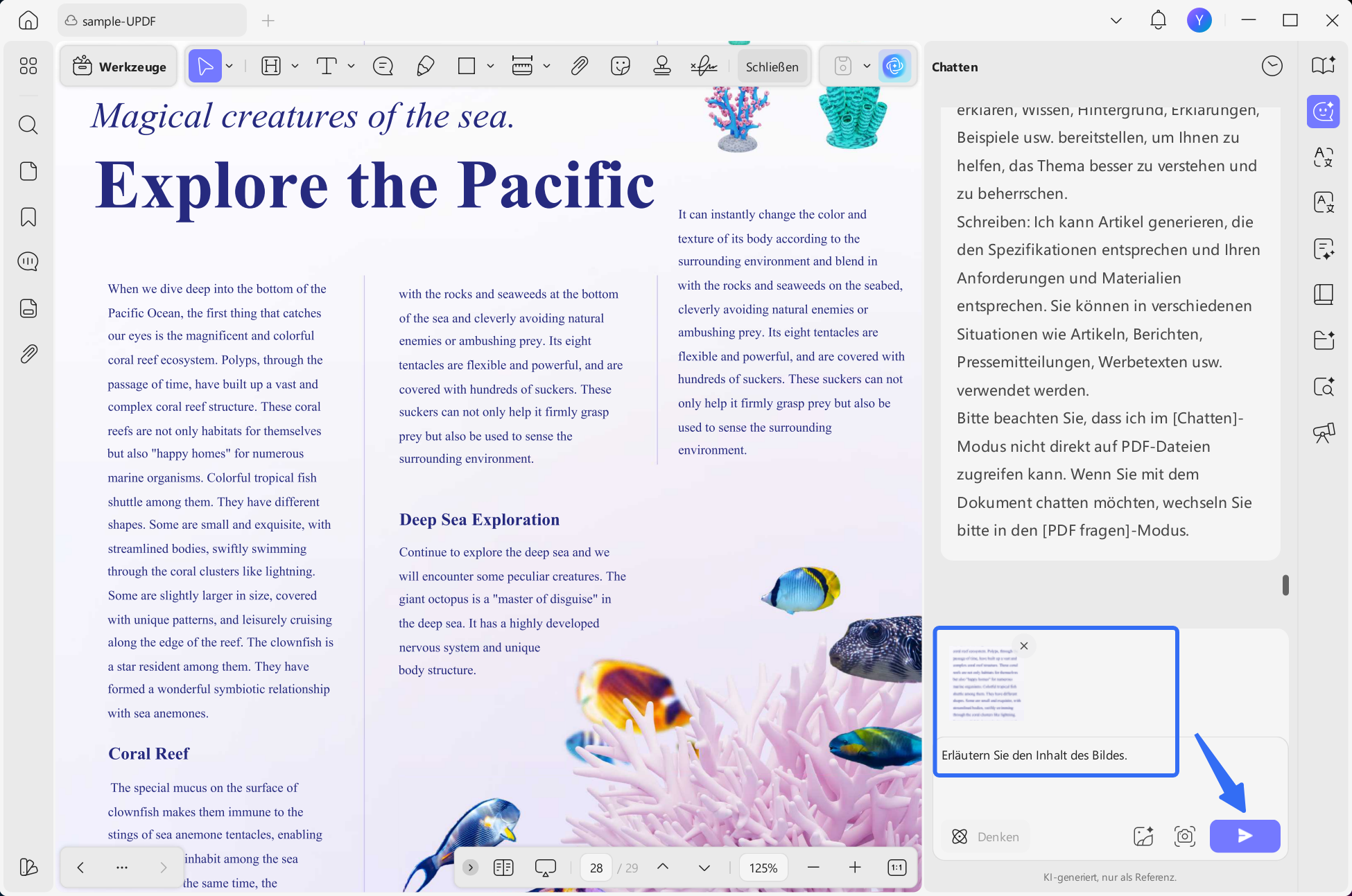Open the page organize icon in left sidebar
This screenshot has height=896, width=1352.
point(28,171)
